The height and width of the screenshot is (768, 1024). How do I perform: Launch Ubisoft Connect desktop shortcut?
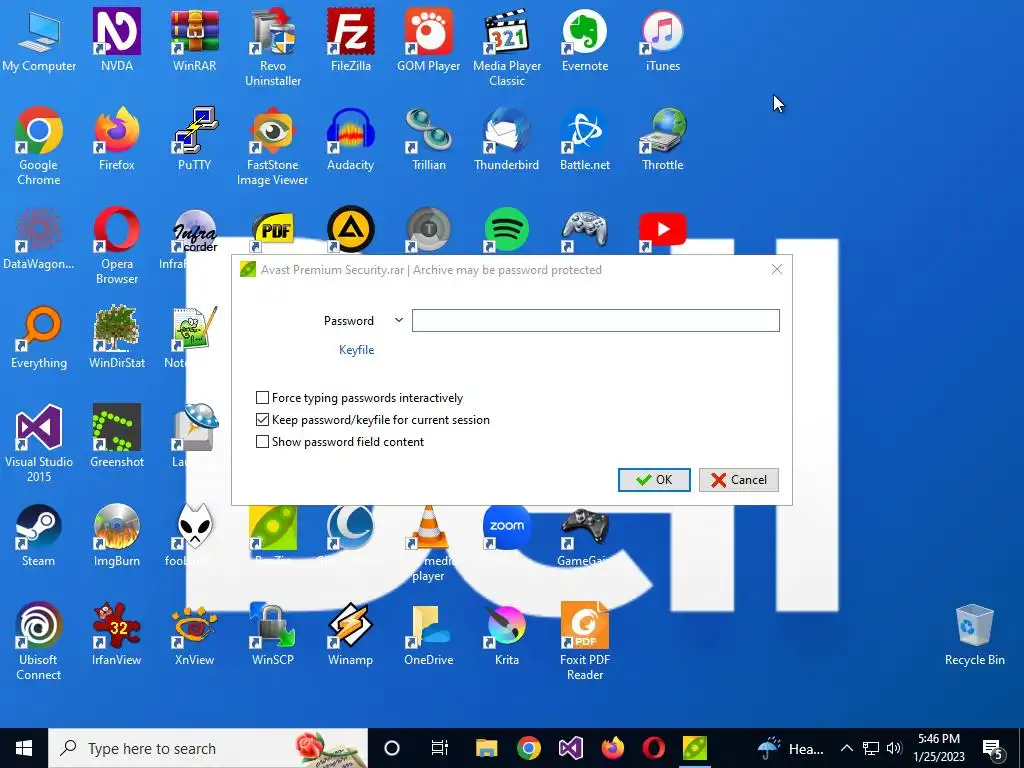pyautogui.click(x=39, y=641)
